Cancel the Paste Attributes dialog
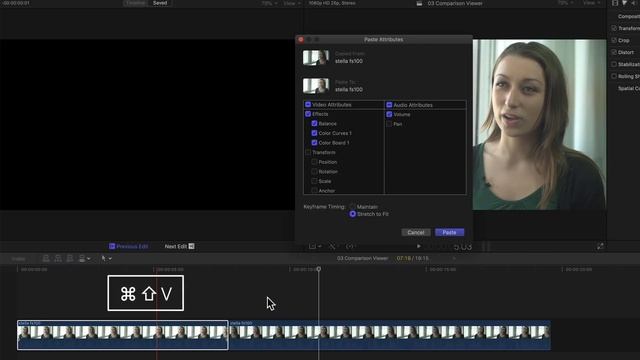This screenshot has height=360, width=640. pyautogui.click(x=416, y=232)
